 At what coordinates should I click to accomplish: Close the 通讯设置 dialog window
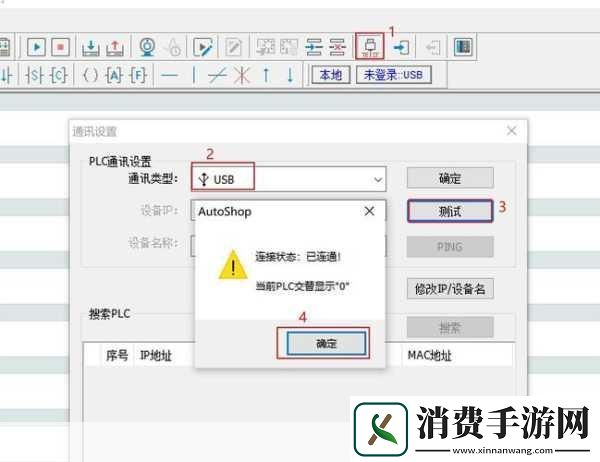tap(512, 131)
